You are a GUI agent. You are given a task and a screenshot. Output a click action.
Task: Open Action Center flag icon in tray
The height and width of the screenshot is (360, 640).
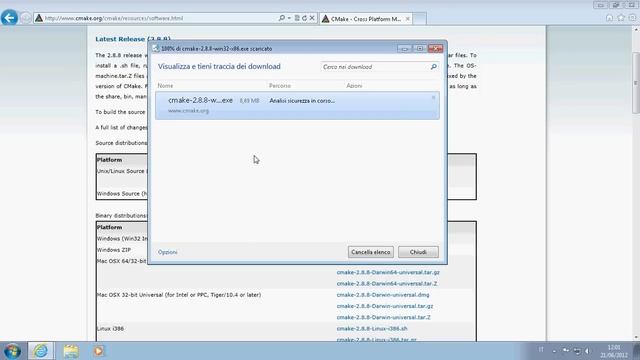(566, 351)
